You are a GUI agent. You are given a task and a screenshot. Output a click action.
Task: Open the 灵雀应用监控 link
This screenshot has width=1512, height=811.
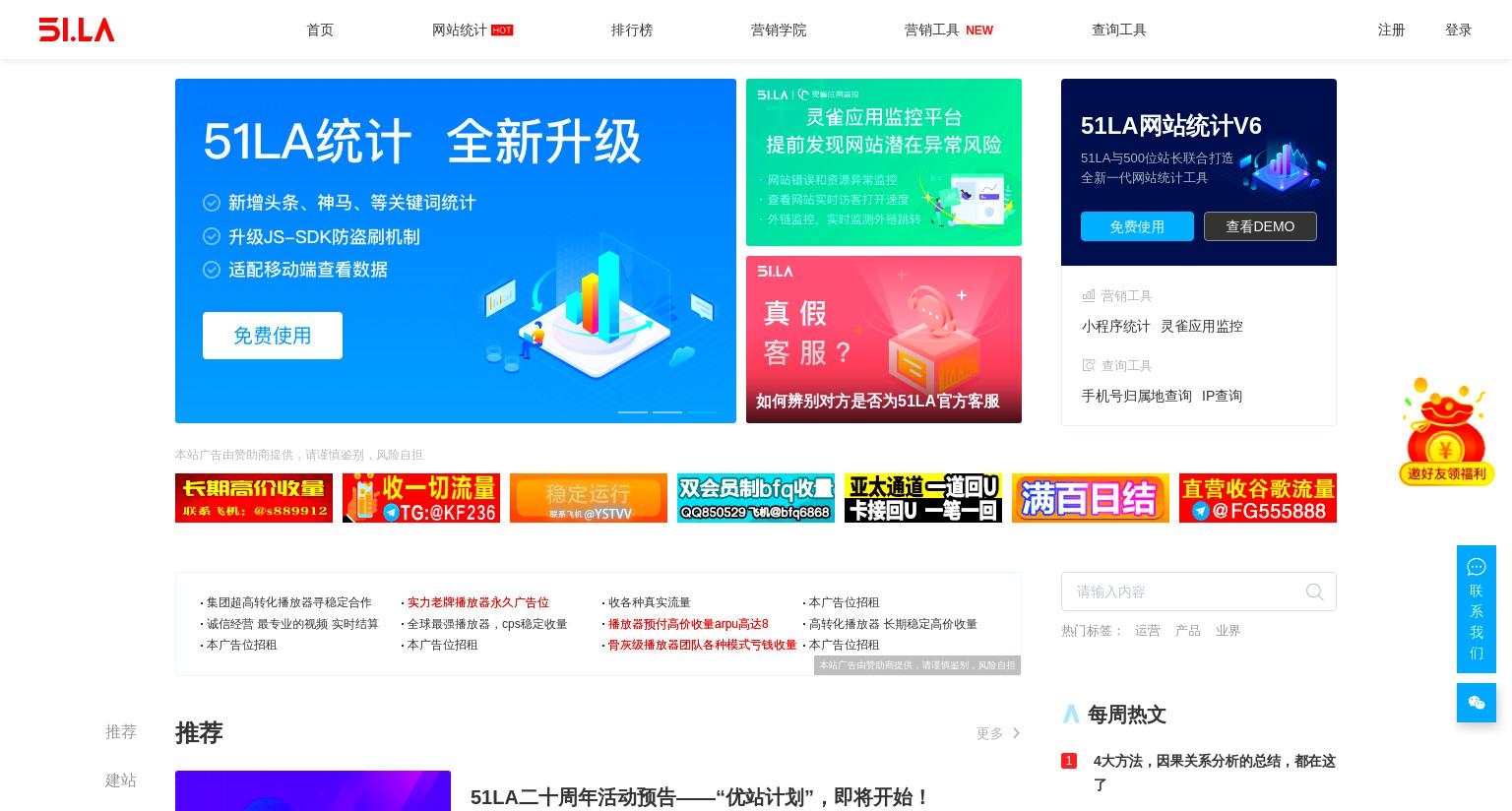(1201, 326)
